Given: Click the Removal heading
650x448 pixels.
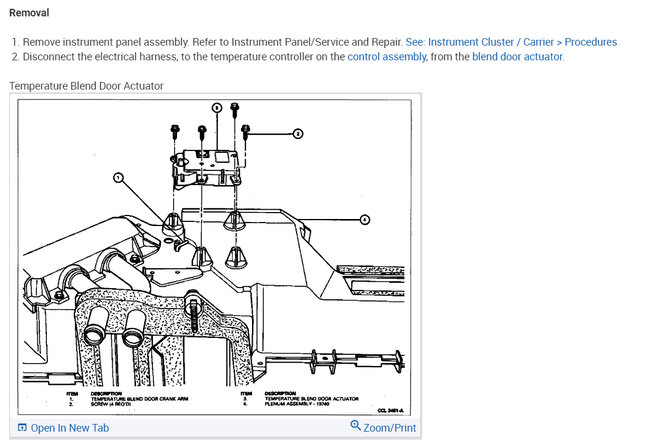Looking at the screenshot, I should pos(29,13).
